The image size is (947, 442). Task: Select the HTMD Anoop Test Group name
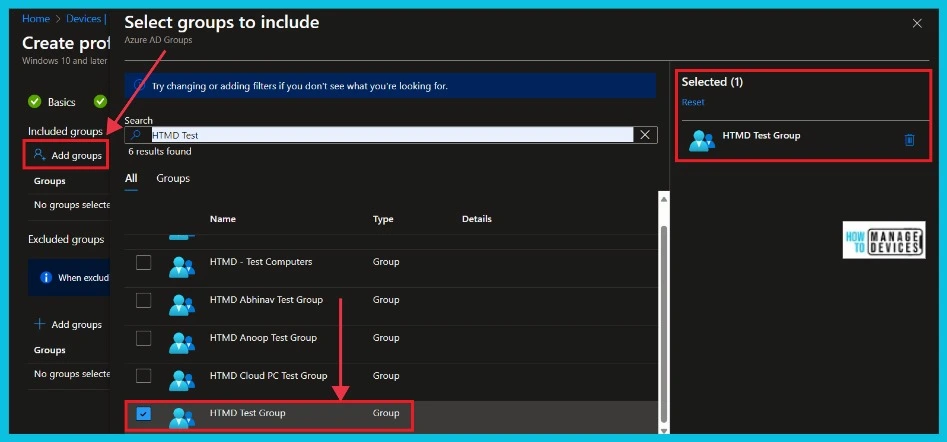[263, 338]
